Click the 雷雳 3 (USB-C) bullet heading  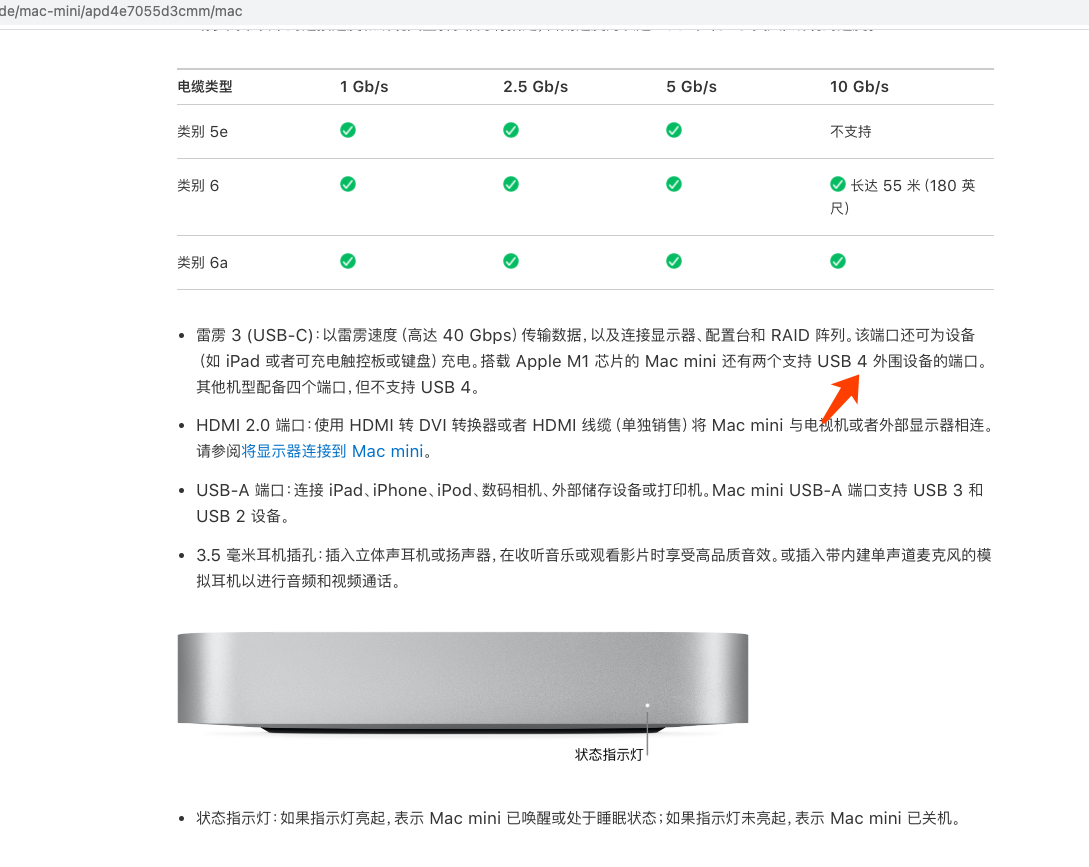(x=254, y=336)
